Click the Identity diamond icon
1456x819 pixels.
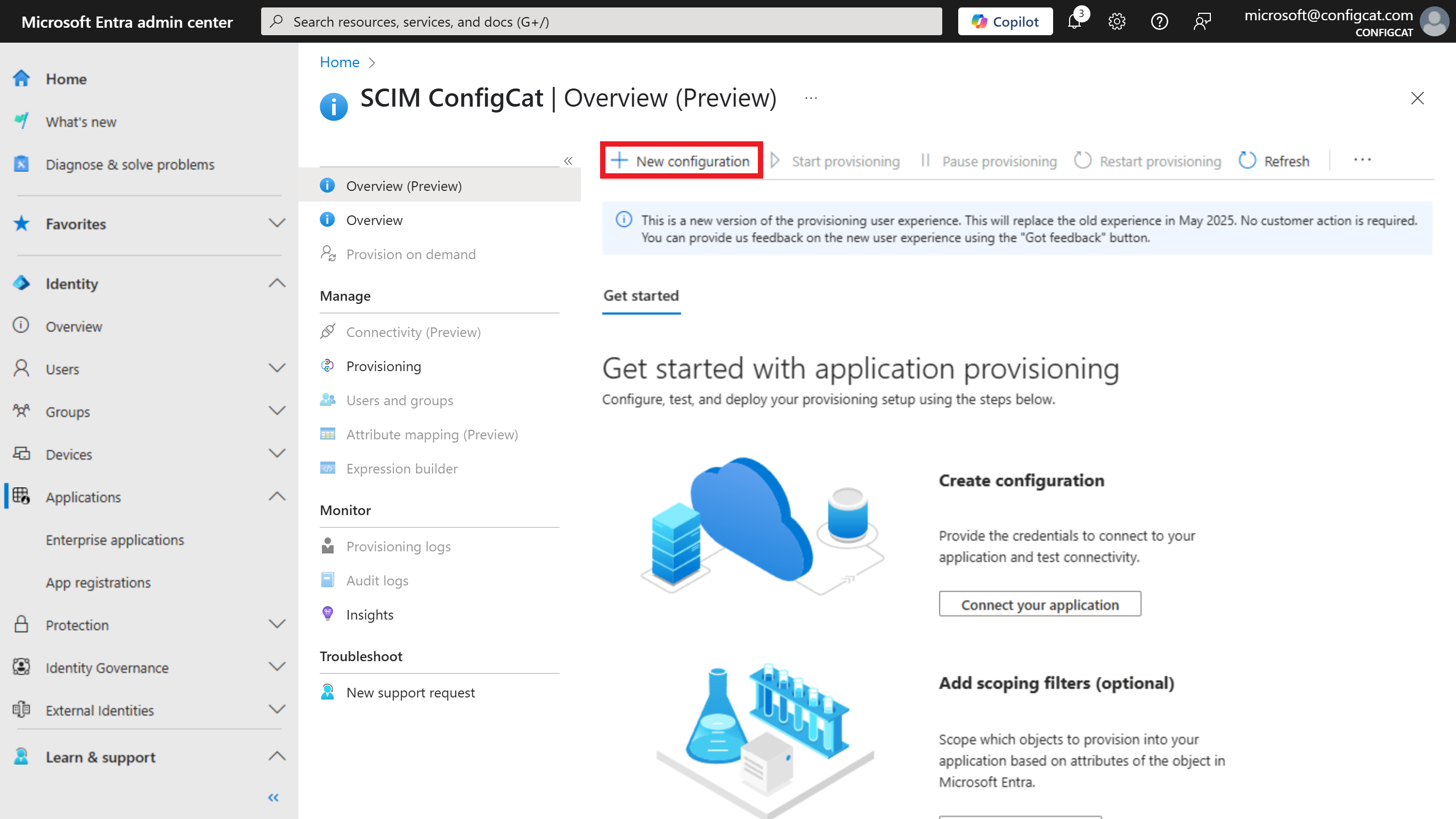21,283
